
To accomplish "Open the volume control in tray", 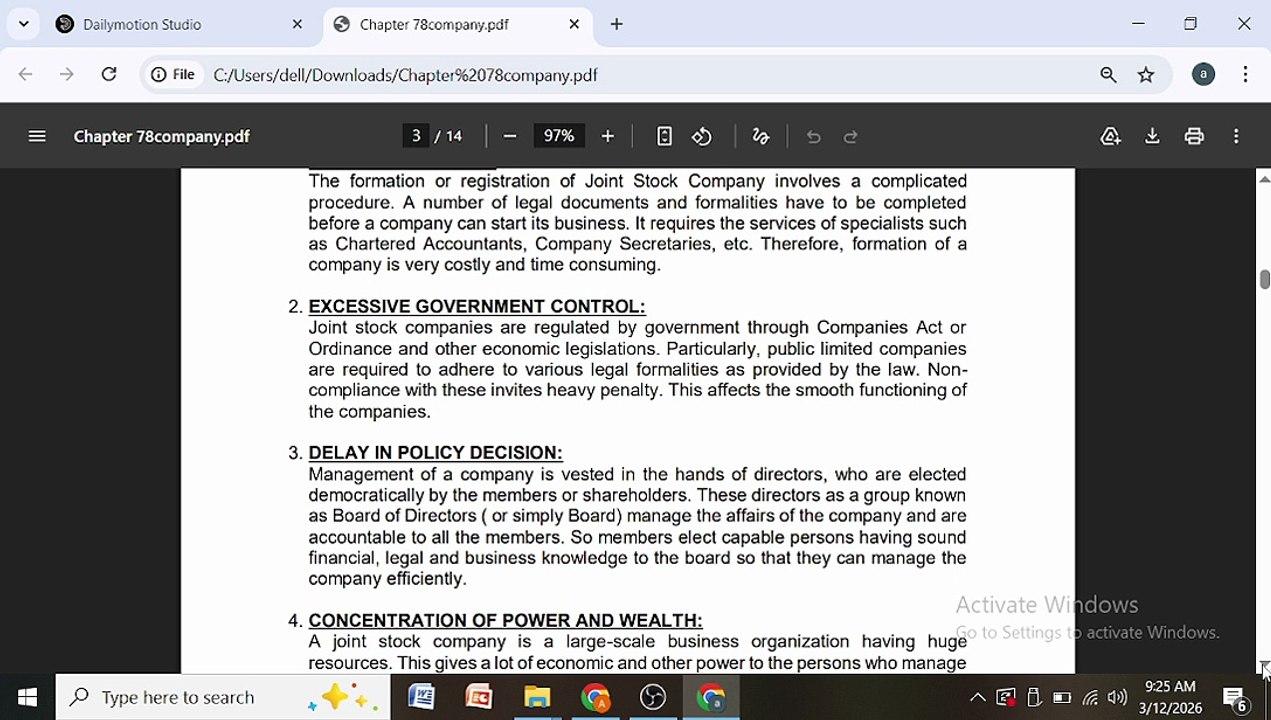I will click(1117, 697).
